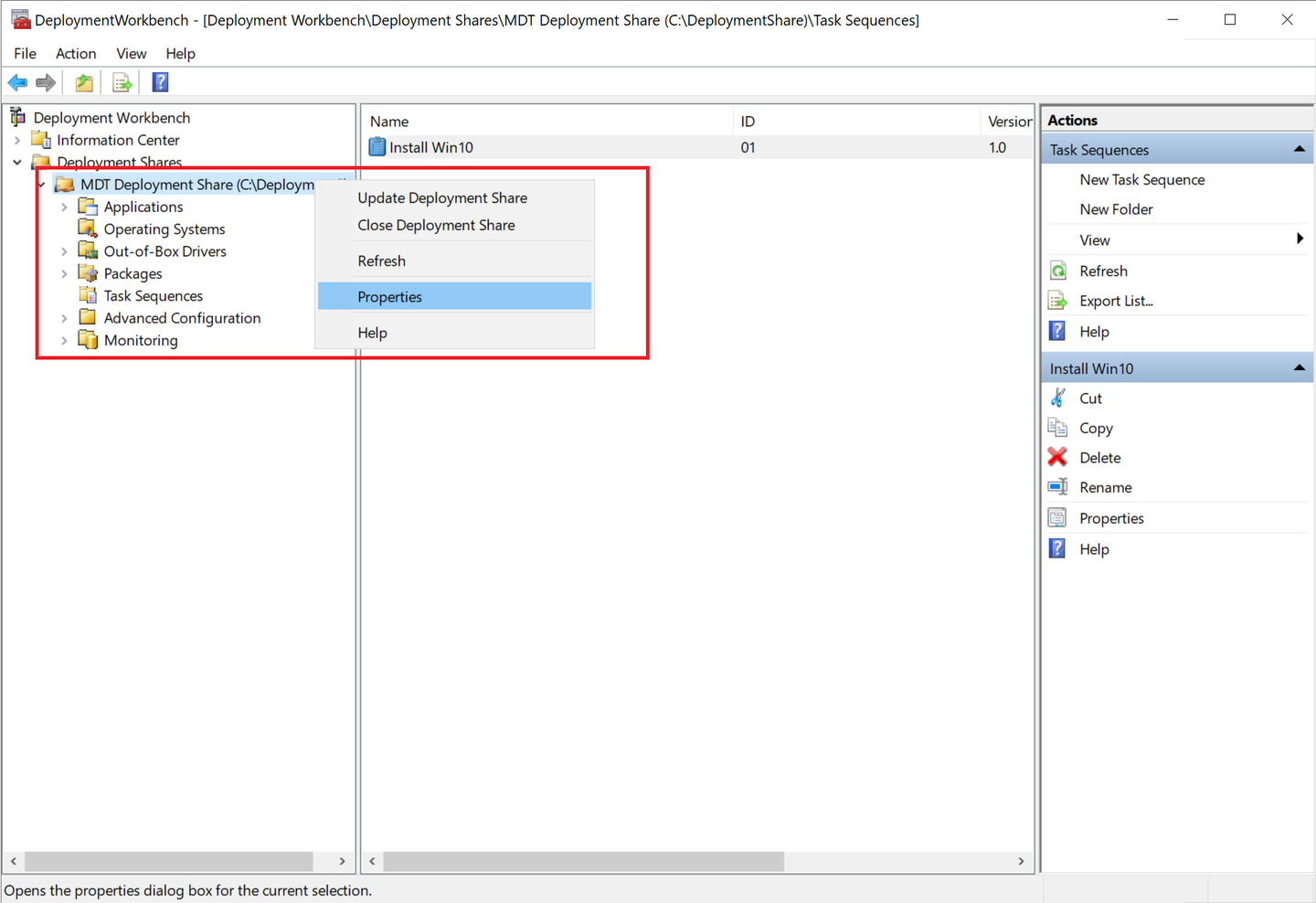Open the Action menu
1316x903 pixels.
tap(76, 53)
